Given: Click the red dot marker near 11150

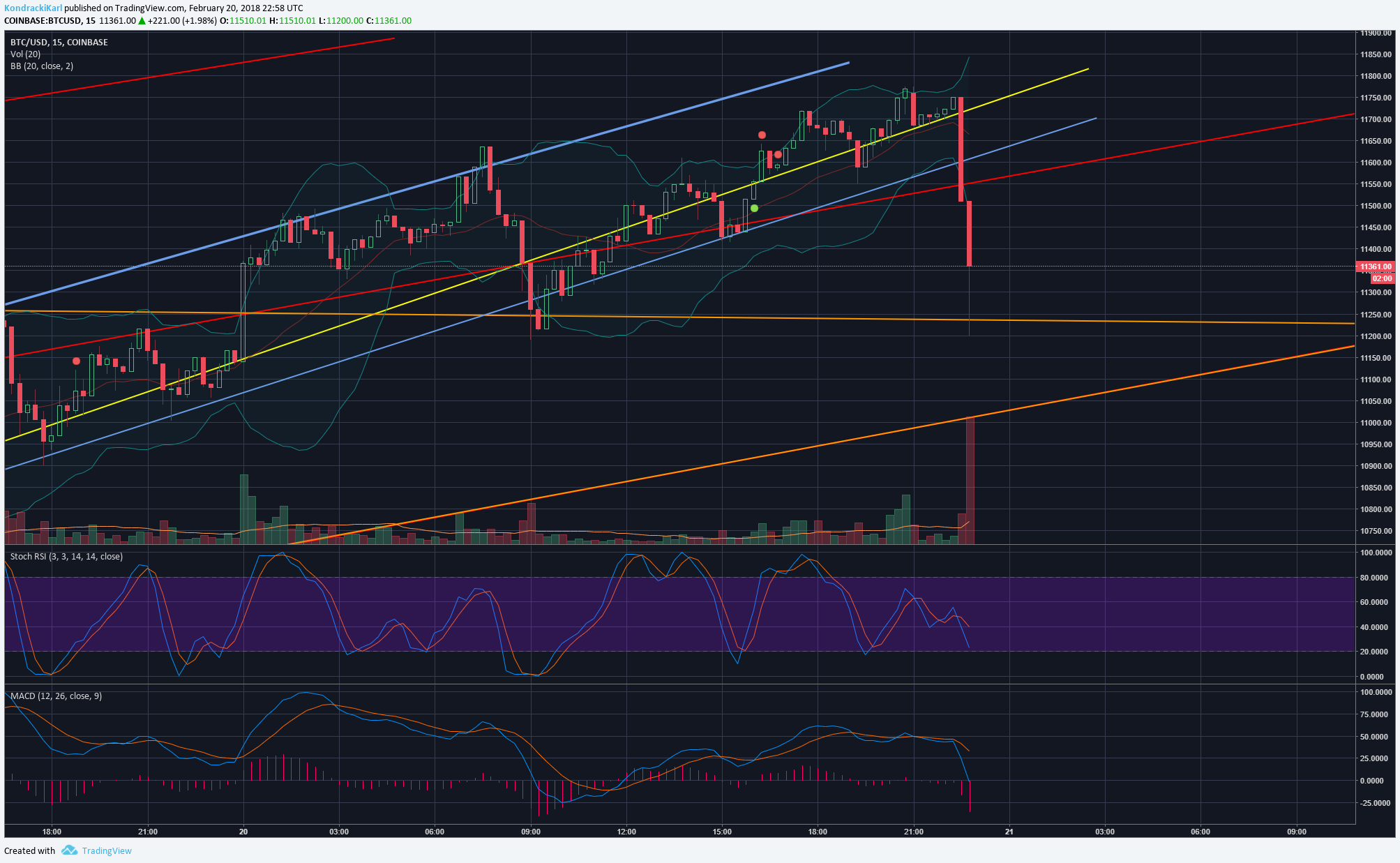Looking at the screenshot, I should (77, 361).
